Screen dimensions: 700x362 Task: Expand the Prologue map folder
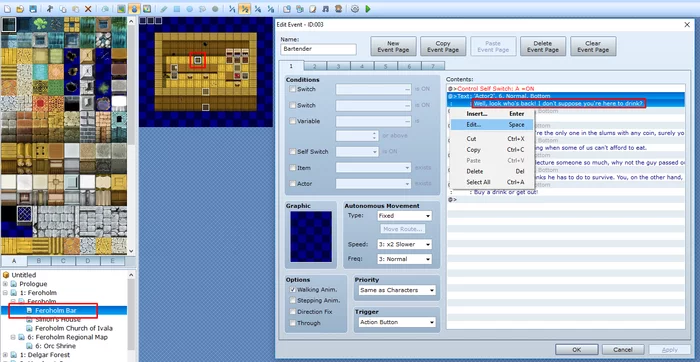[x=5, y=284]
